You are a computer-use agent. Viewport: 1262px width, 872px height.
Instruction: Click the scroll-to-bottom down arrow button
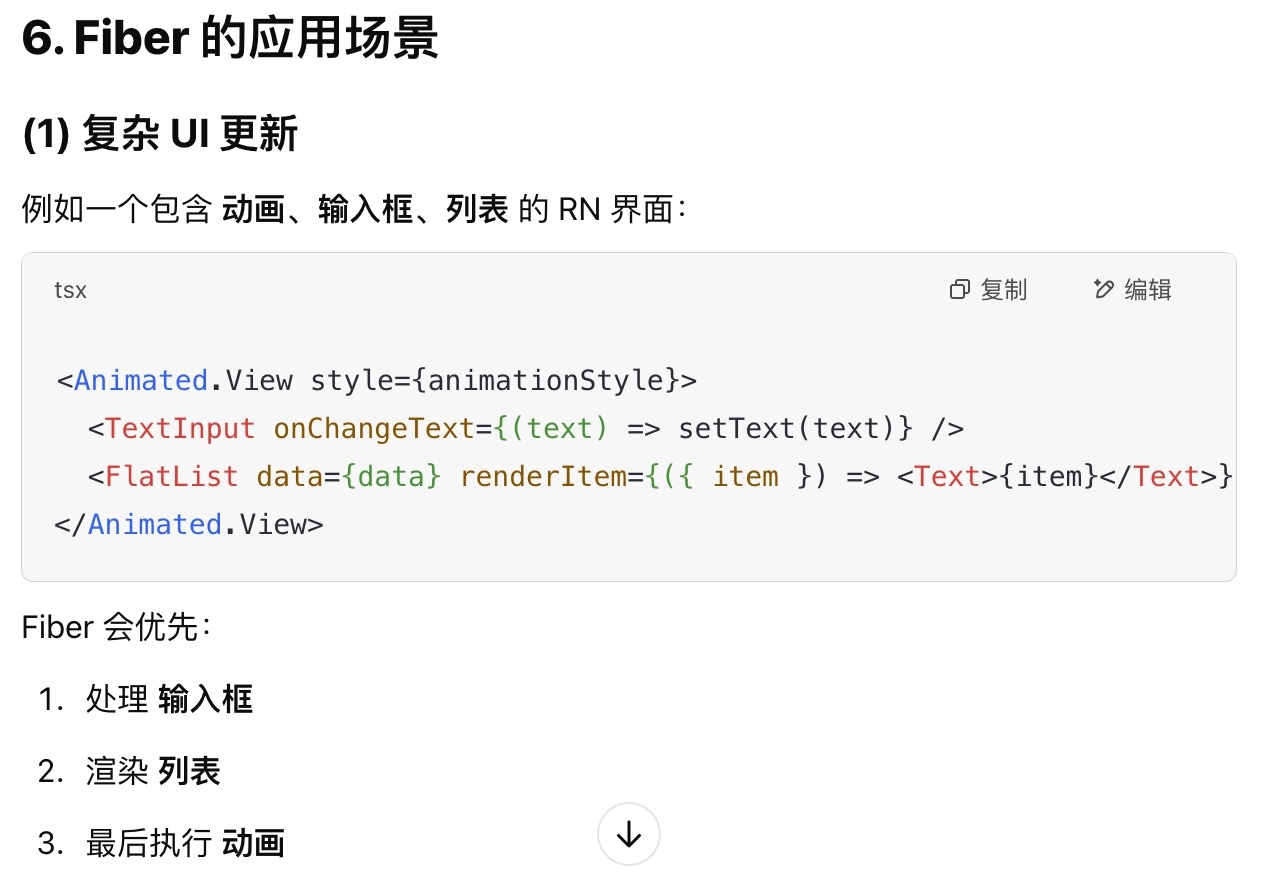[x=629, y=834]
